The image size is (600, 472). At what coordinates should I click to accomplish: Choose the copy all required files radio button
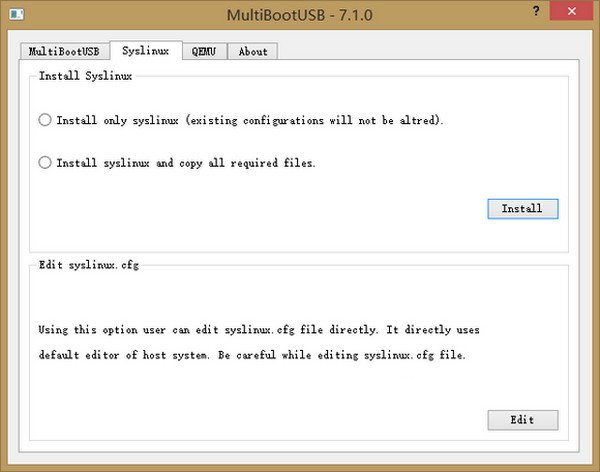pos(45,162)
